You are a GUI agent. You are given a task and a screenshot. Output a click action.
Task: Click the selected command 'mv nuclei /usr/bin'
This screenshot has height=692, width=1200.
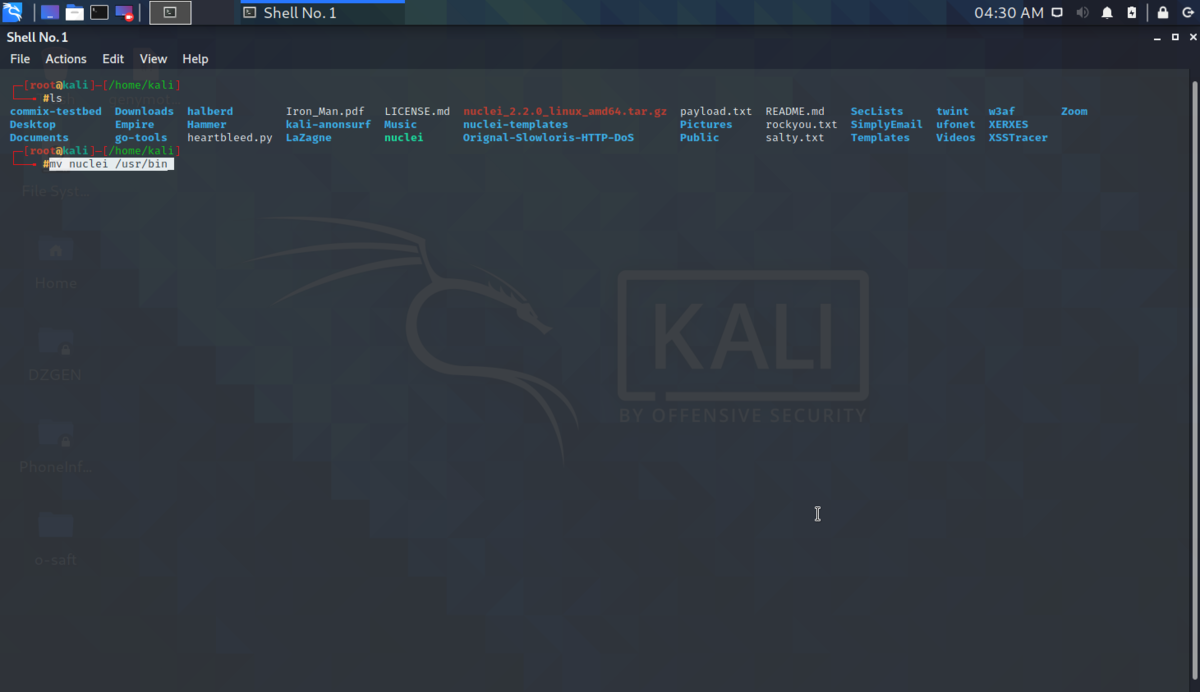(112, 164)
